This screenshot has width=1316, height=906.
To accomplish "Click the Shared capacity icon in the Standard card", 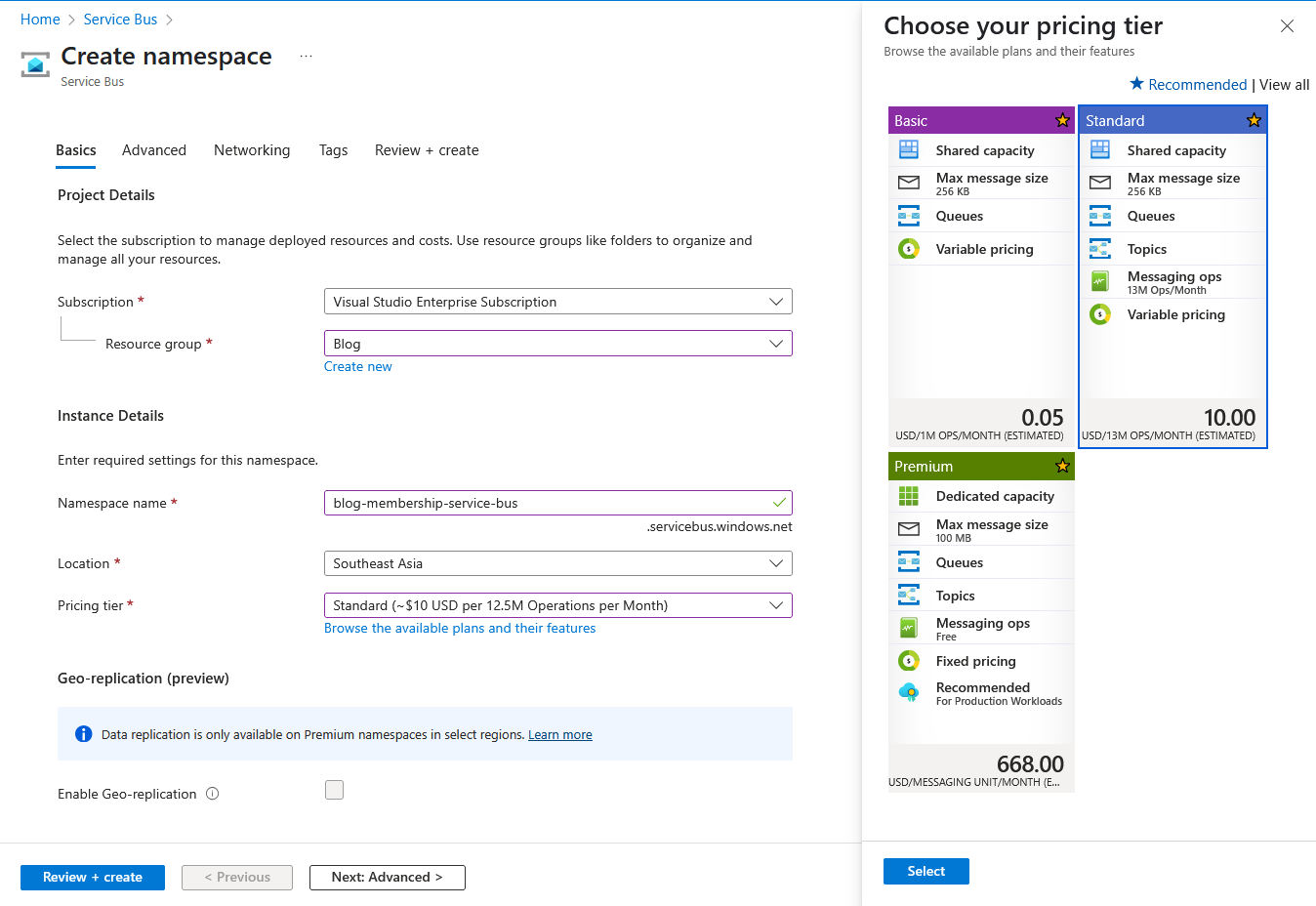I will 1100,150.
